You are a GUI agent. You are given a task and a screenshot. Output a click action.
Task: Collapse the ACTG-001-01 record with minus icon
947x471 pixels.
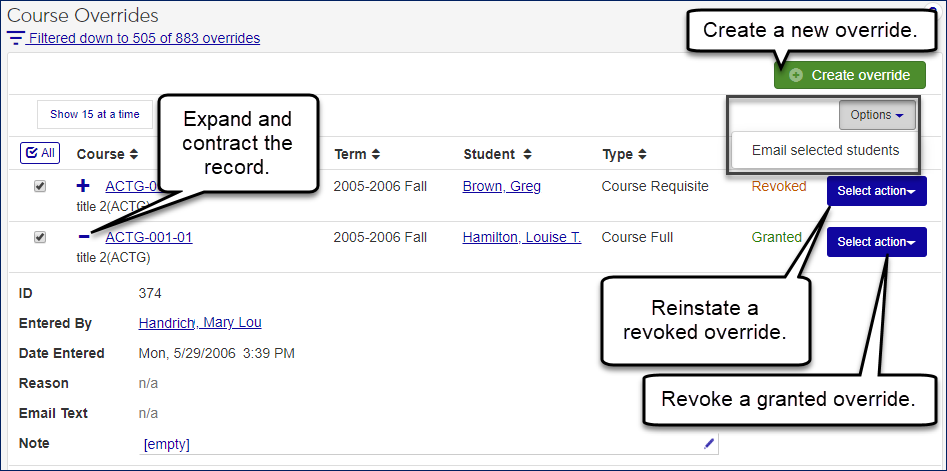pyautogui.click(x=84, y=237)
